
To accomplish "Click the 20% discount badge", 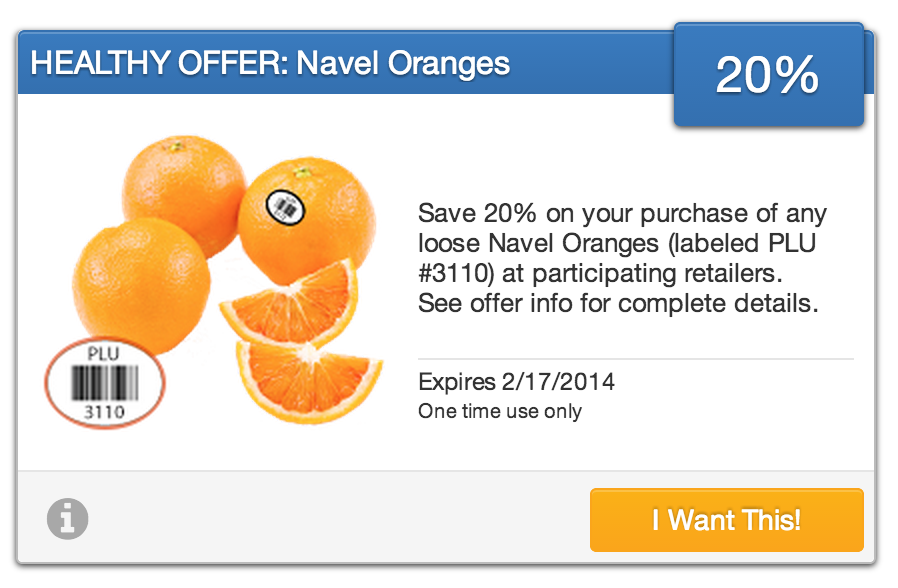I will coord(769,74).
